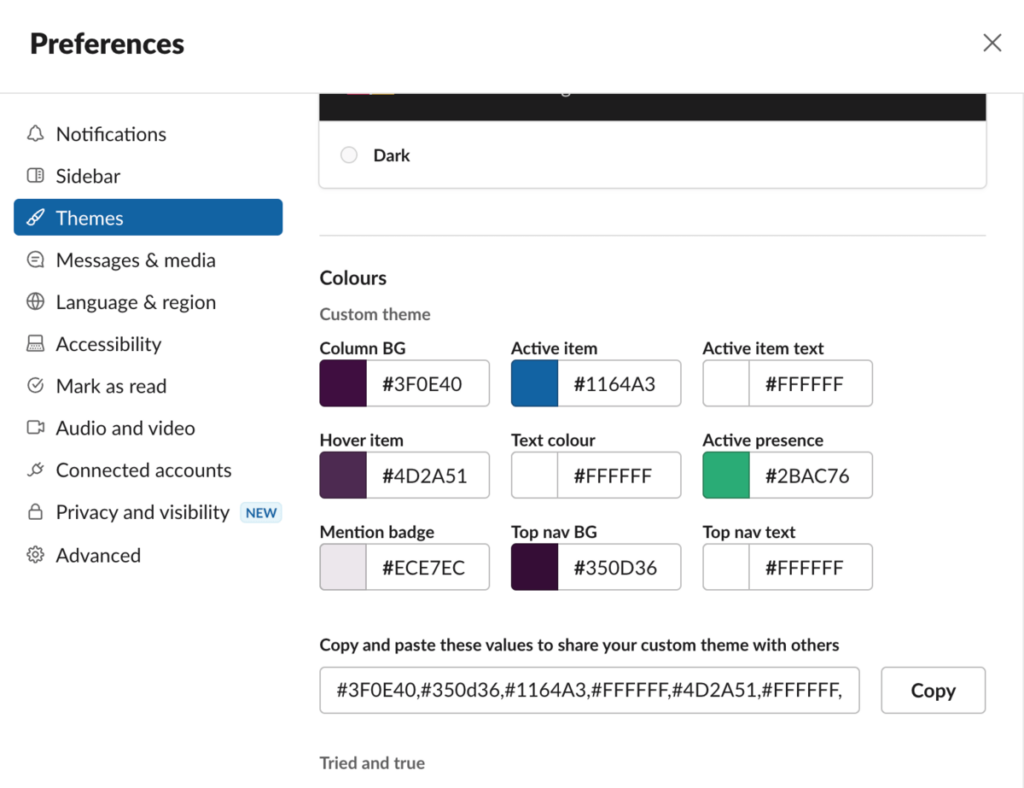
Task: Click the Hover item hex value field
Action: click(427, 476)
